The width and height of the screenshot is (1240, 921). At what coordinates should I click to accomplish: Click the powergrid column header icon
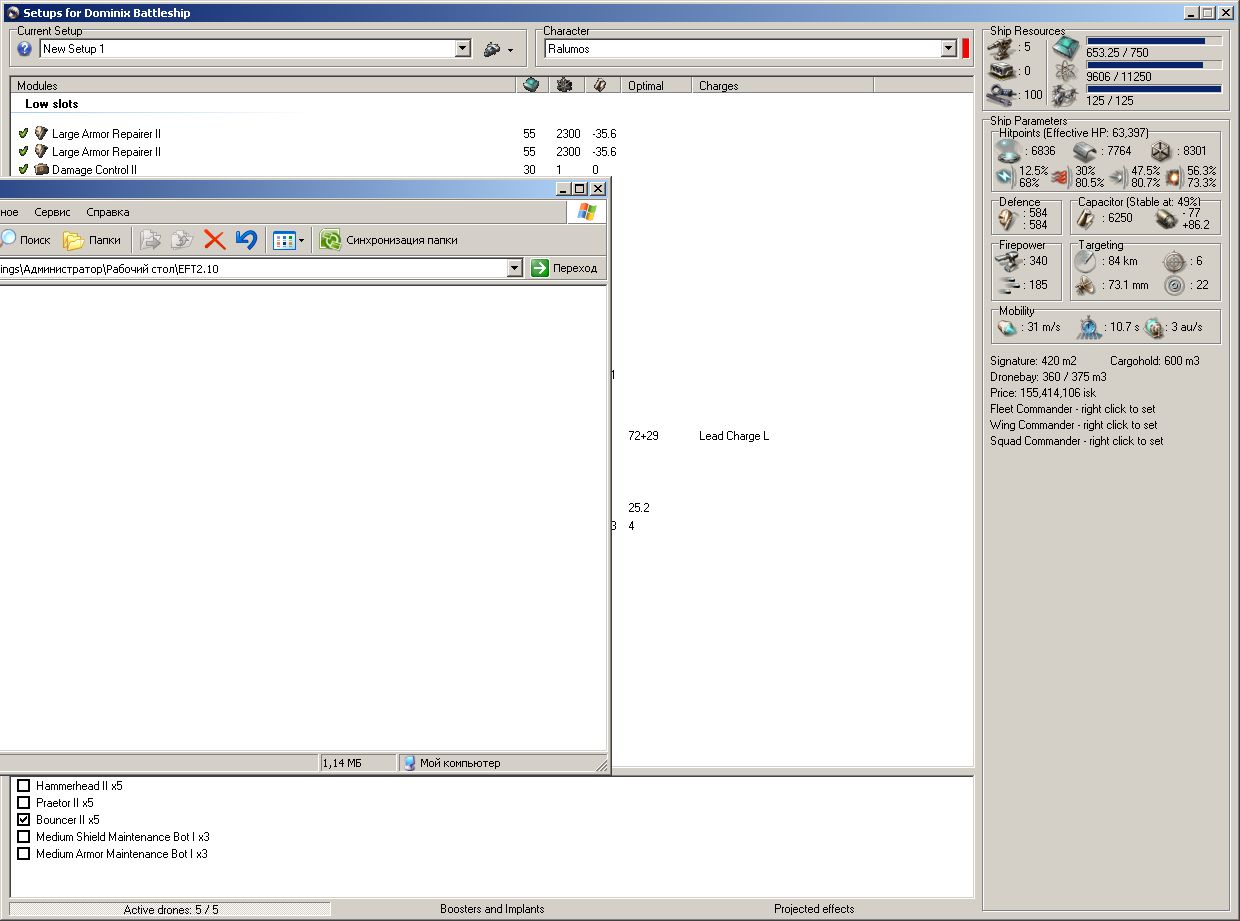click(564, 85)
